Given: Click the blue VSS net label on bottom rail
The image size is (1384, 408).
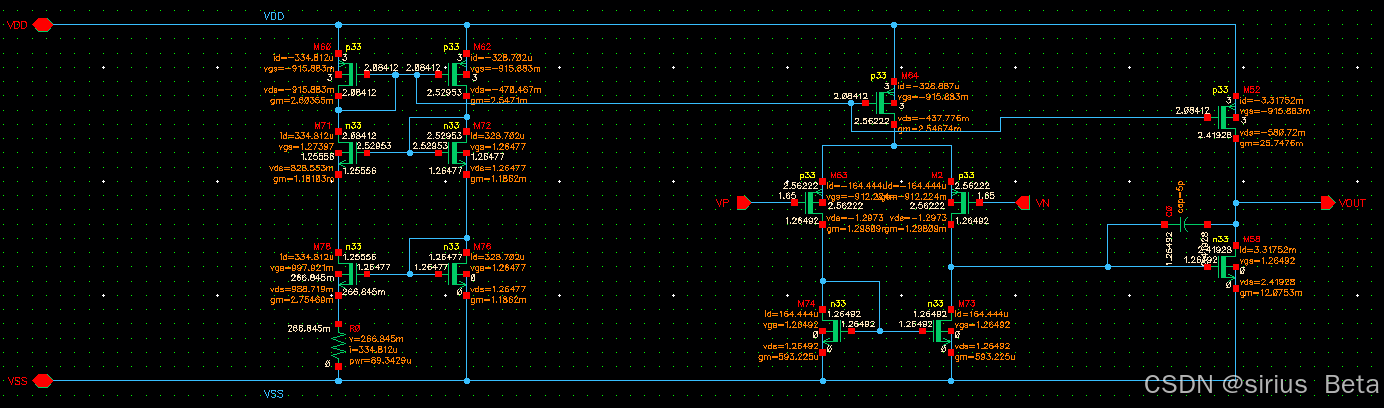Looking at the screenshot, I should 274,392.
